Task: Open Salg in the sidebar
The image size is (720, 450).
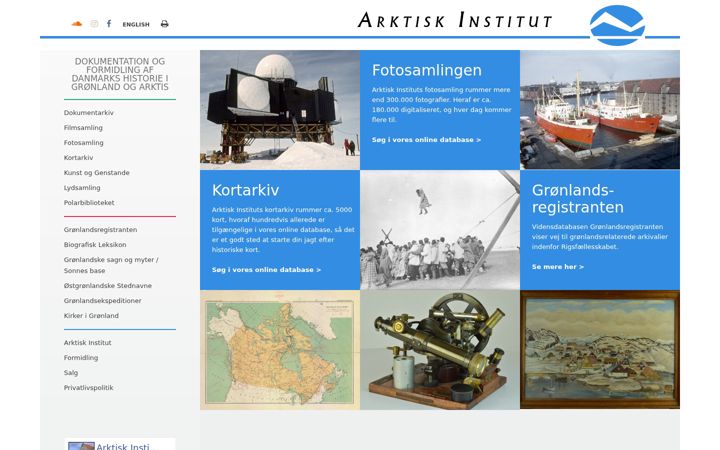Action: [71, 373]
